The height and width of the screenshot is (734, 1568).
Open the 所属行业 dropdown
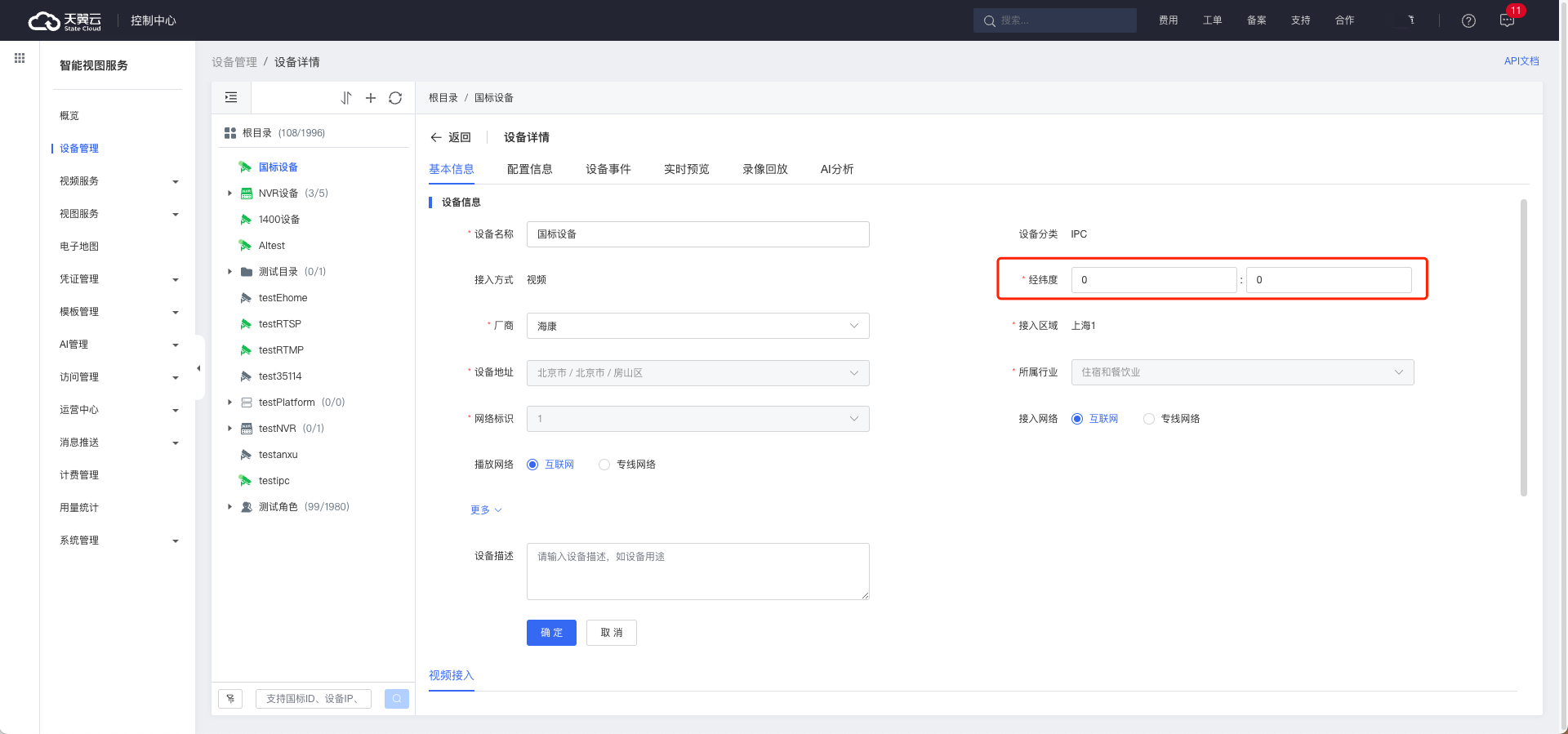1242,372
